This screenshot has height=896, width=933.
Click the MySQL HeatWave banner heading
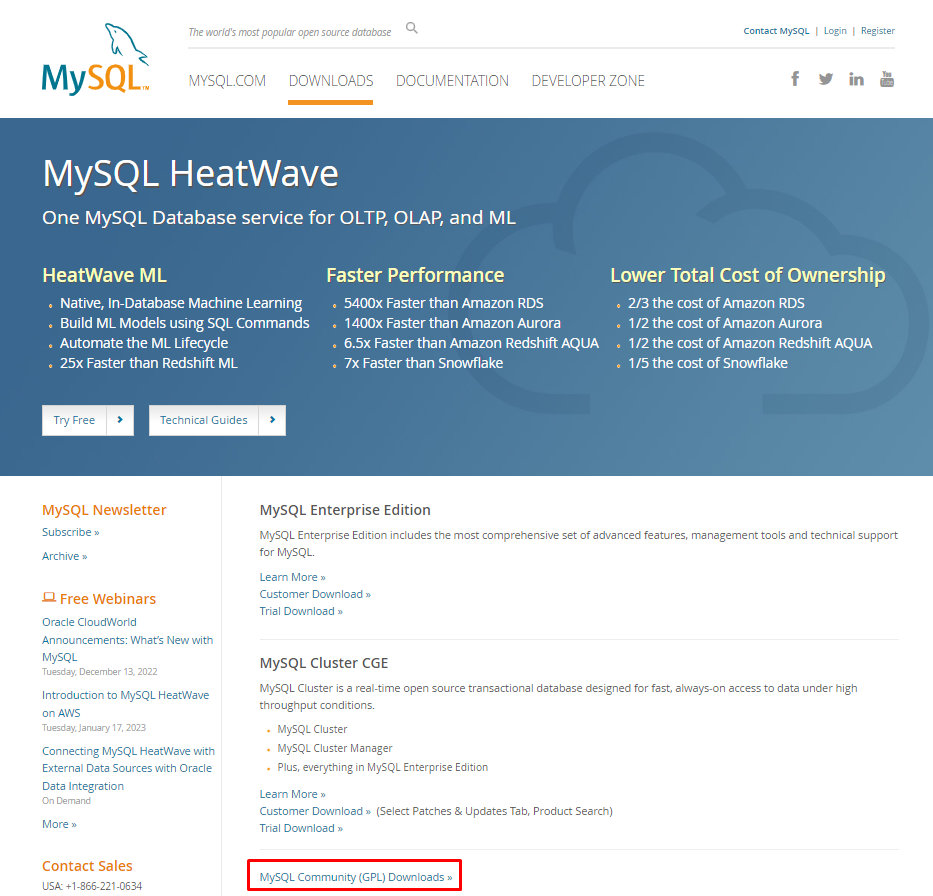[190, 173]
